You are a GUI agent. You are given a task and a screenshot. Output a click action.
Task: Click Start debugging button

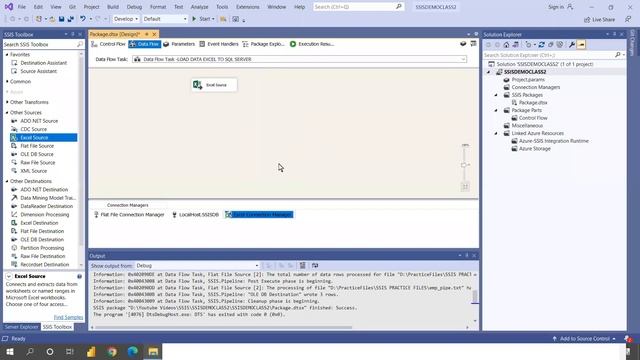point(203,19)
